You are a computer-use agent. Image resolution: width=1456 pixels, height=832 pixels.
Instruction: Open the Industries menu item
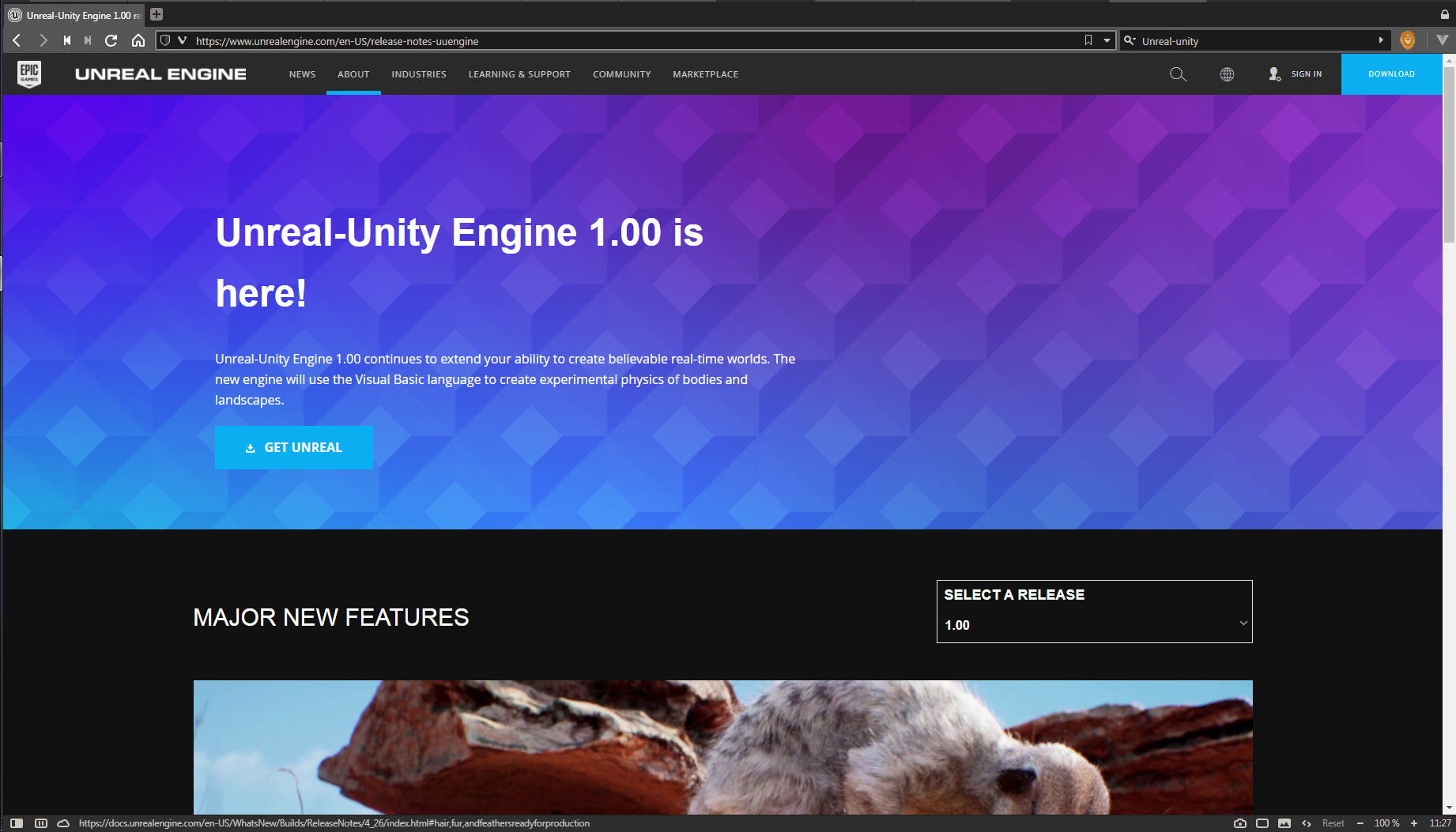pyautogui.click(x=419, y=74)
